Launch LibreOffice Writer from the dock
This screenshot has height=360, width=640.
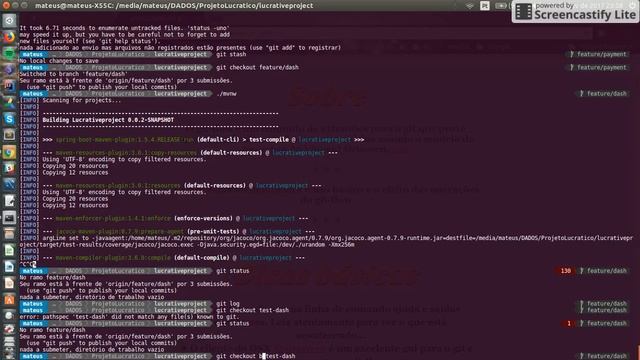click(x=9, y=267)
